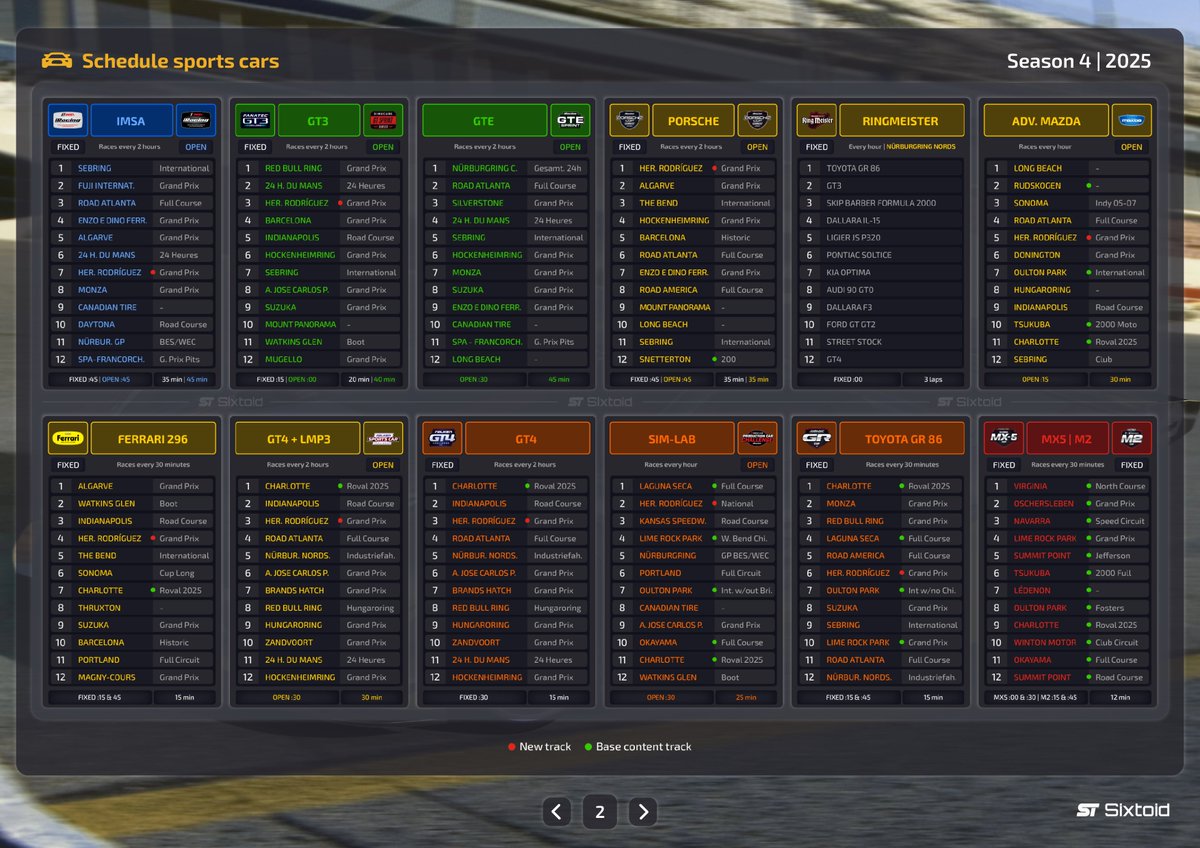Select the RUDSKOGEN row in Adv. Mazda
The height and width of the screenshot is (848, 1200).
(x=1068, y=185)
